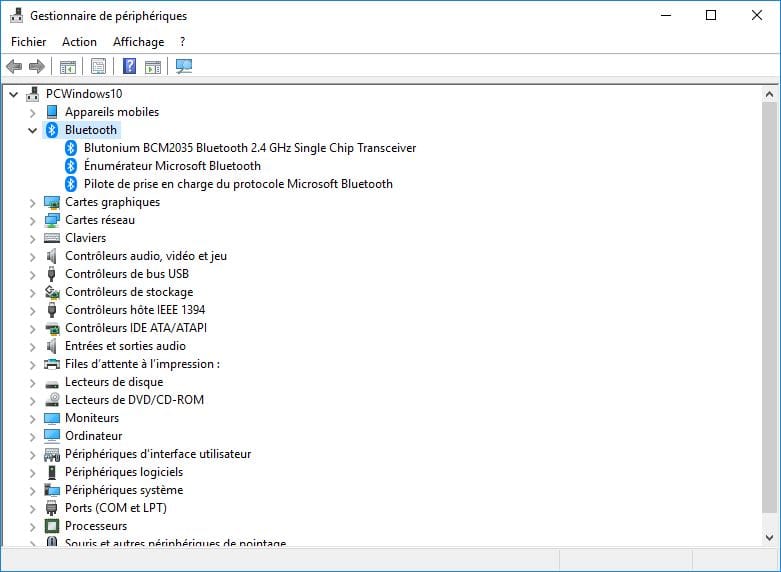Expand the Moniteurs chevron
Image resolution: width=781 pixels, height=572 pixels.
(33, 419)
